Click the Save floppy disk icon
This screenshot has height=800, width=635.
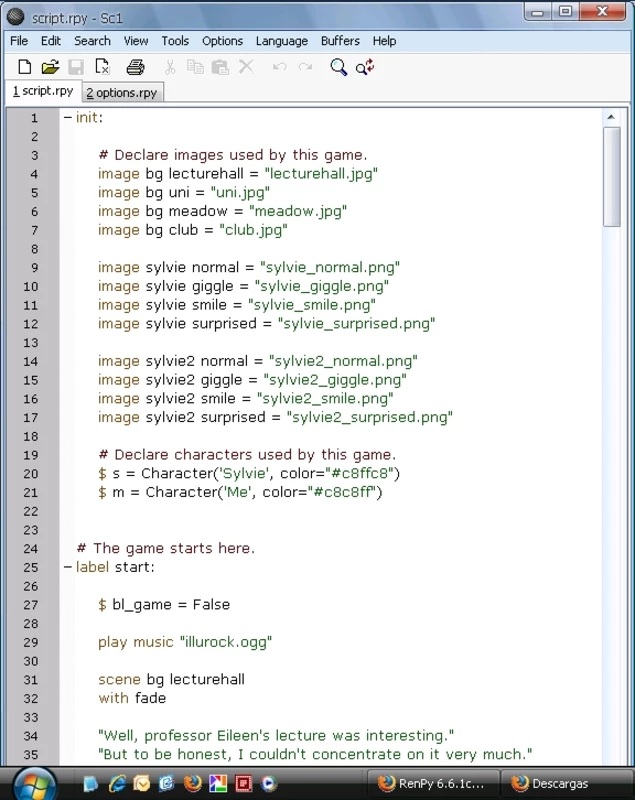76,67
